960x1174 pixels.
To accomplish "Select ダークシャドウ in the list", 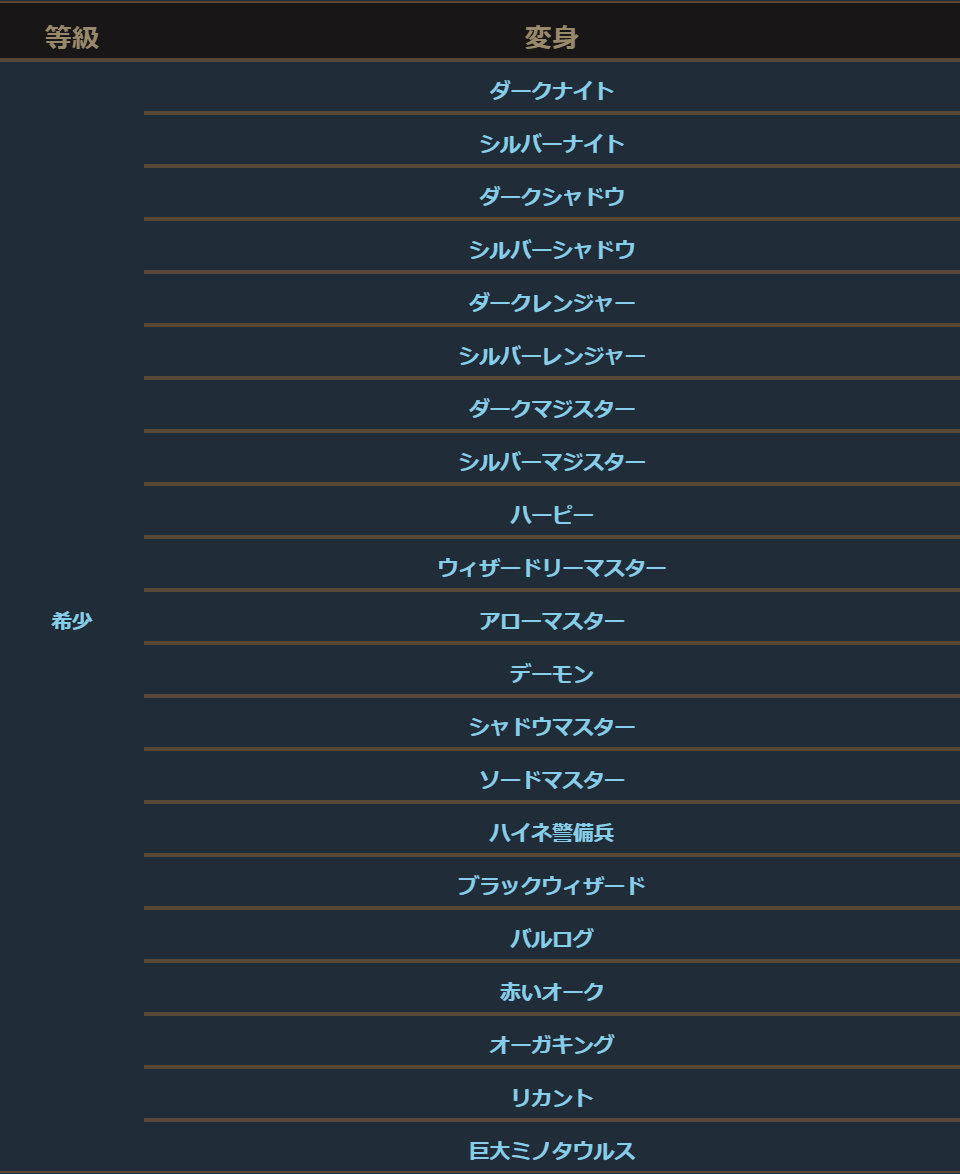I will tap(551, 197).
